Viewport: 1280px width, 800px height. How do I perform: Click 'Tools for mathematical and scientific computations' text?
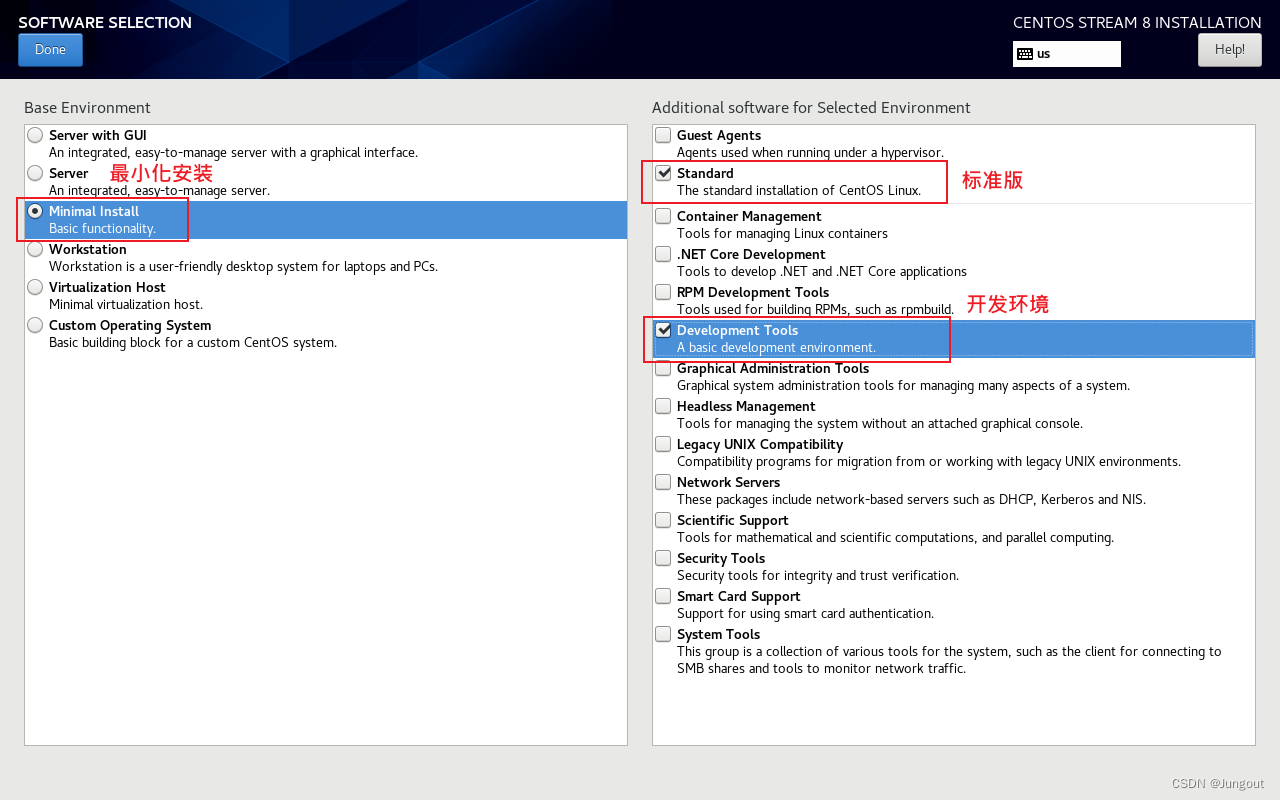895,538
